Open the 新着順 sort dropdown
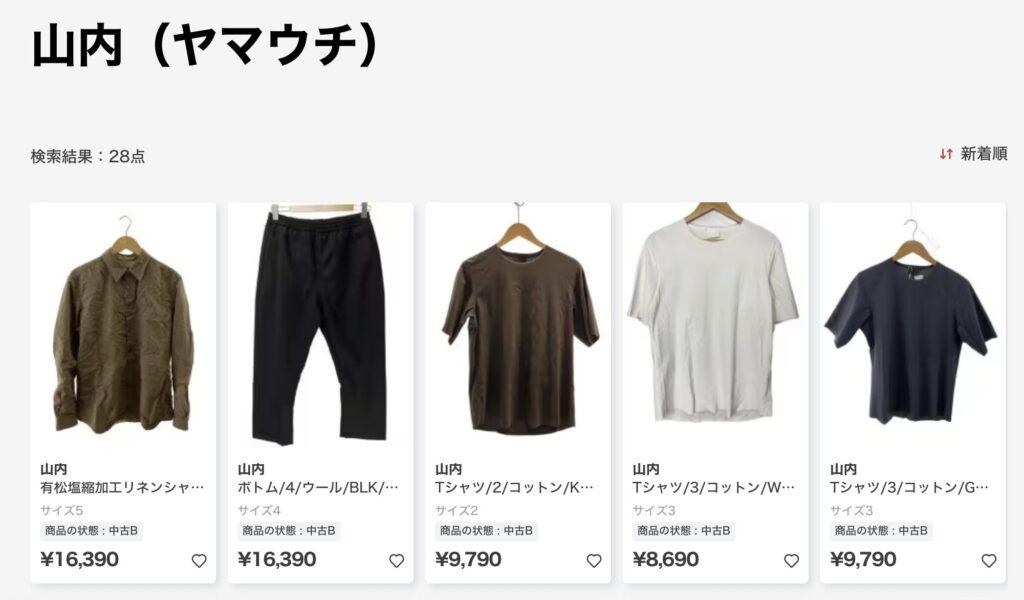 974,154
